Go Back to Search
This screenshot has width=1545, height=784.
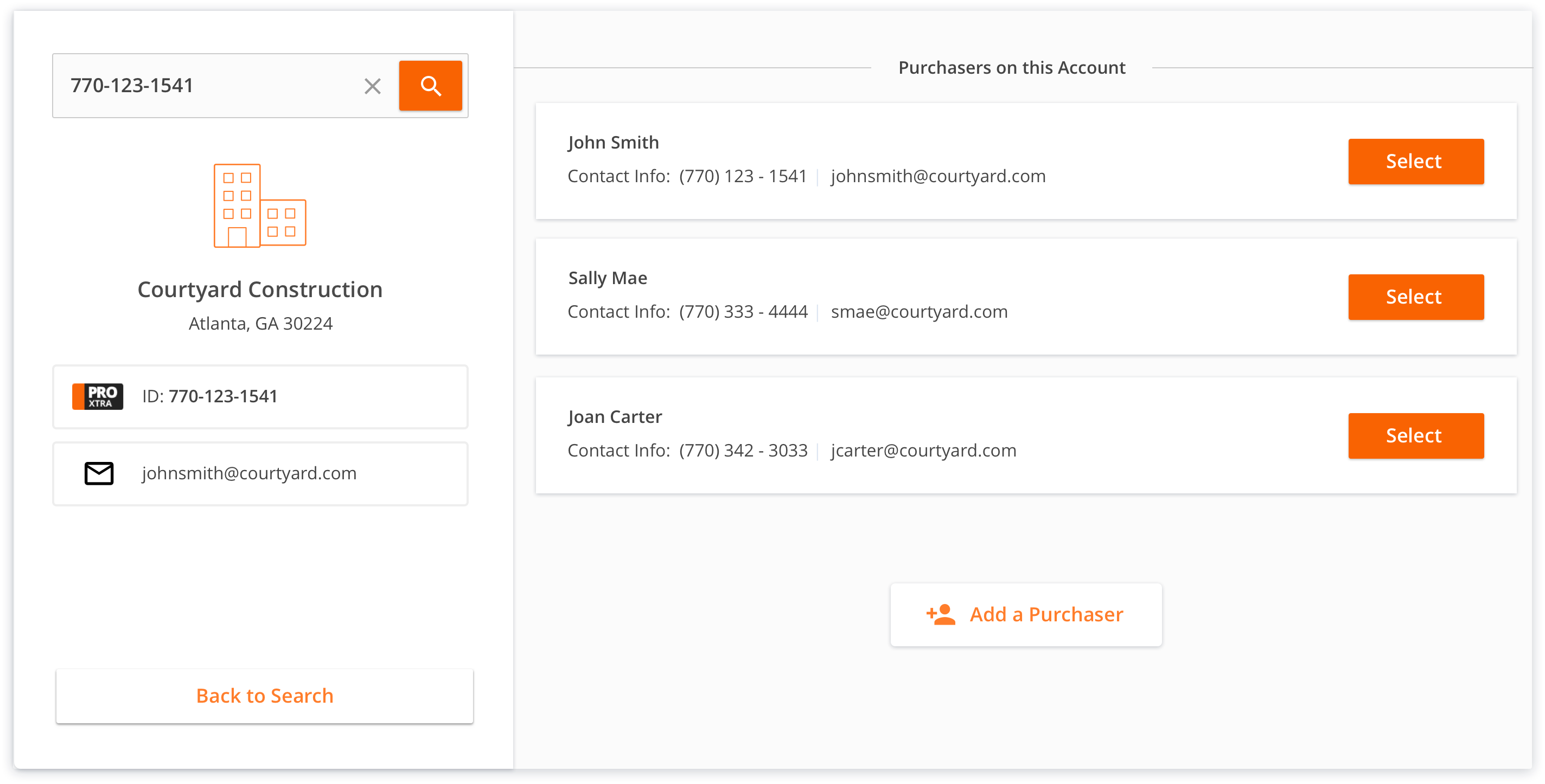[265, 696]
